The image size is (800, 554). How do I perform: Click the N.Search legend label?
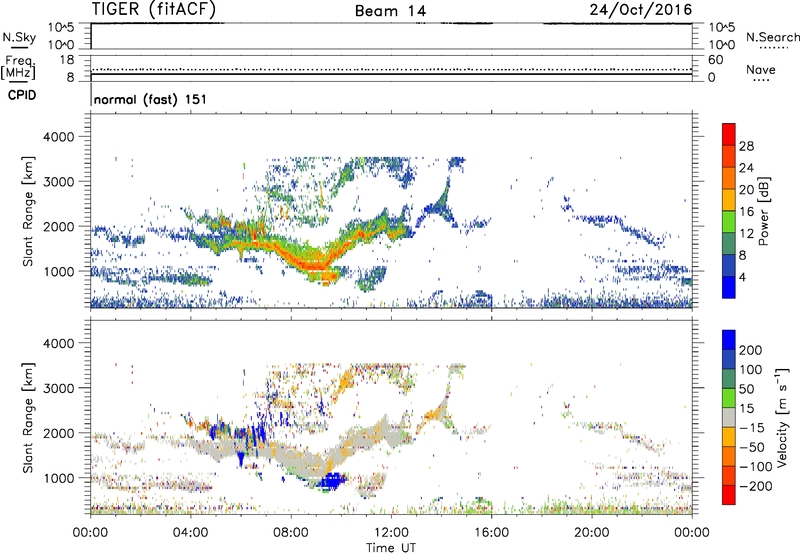tap(772, 37)
